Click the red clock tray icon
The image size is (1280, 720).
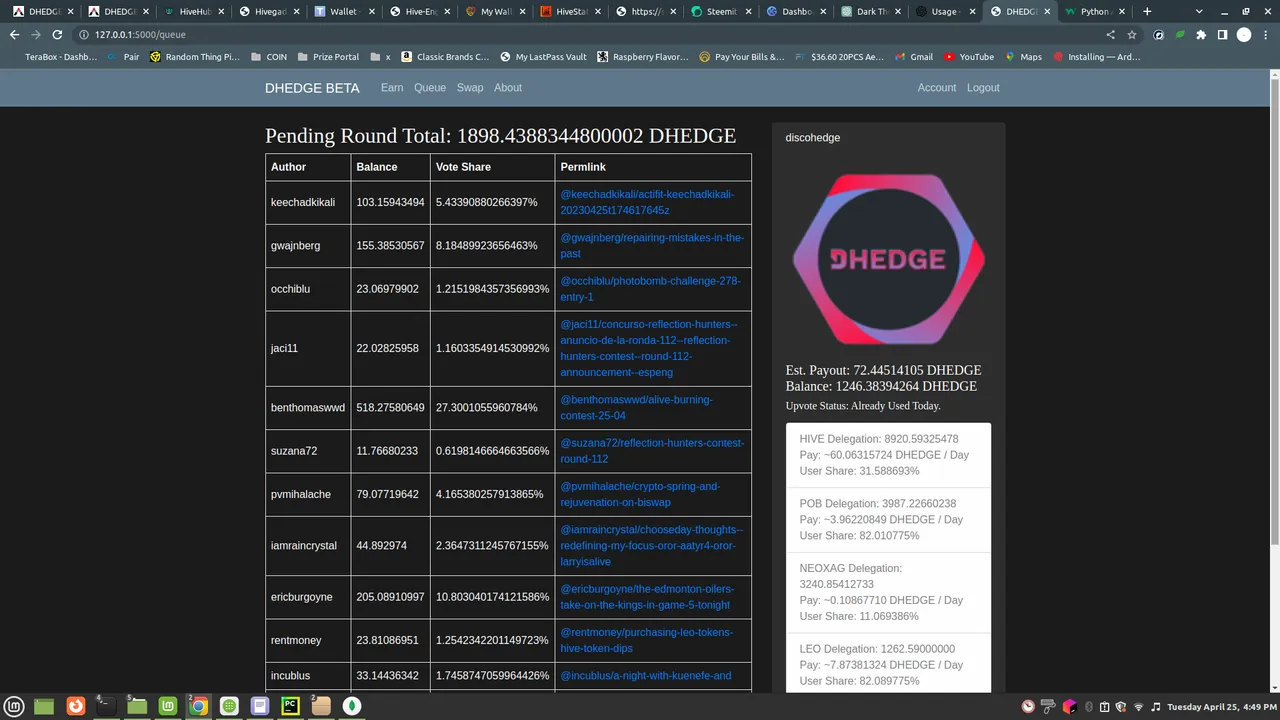(x=1028, y=707)
